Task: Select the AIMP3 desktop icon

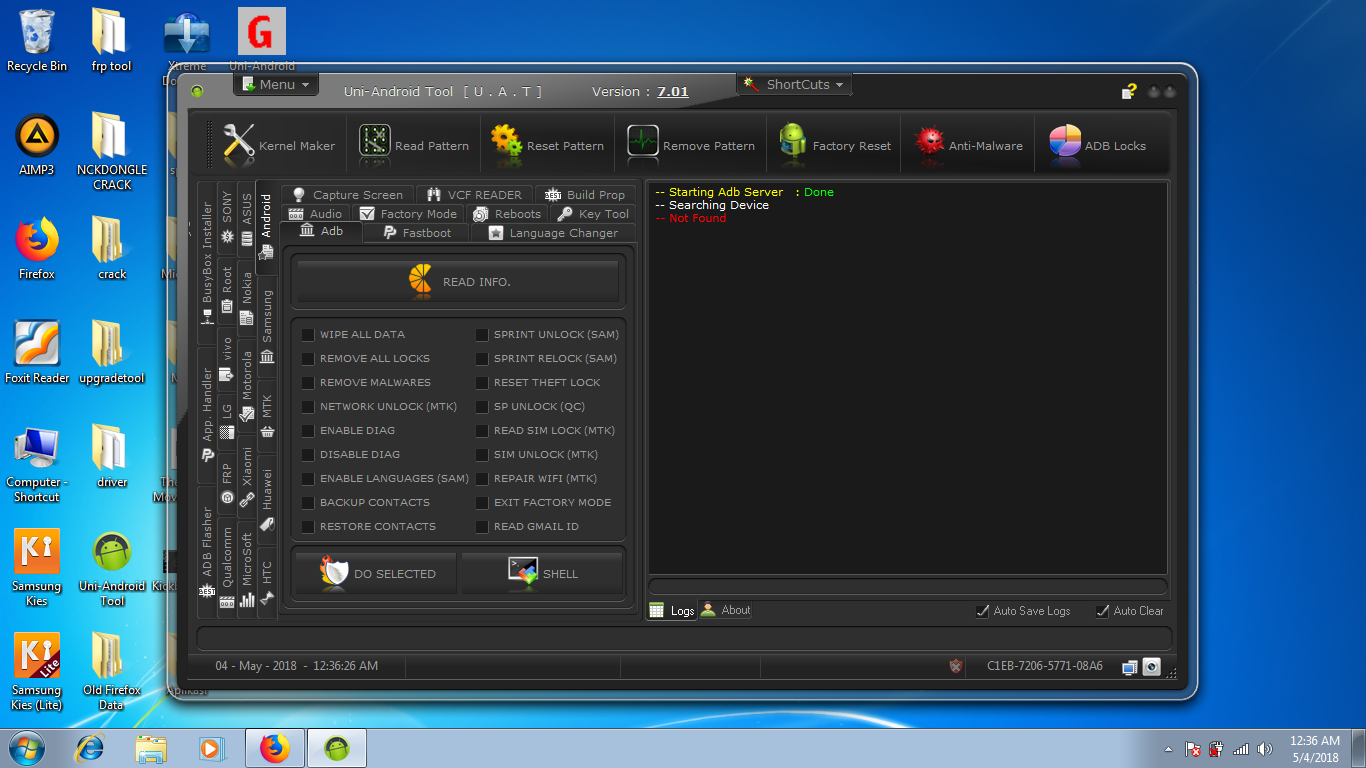Action: point(37,145)
